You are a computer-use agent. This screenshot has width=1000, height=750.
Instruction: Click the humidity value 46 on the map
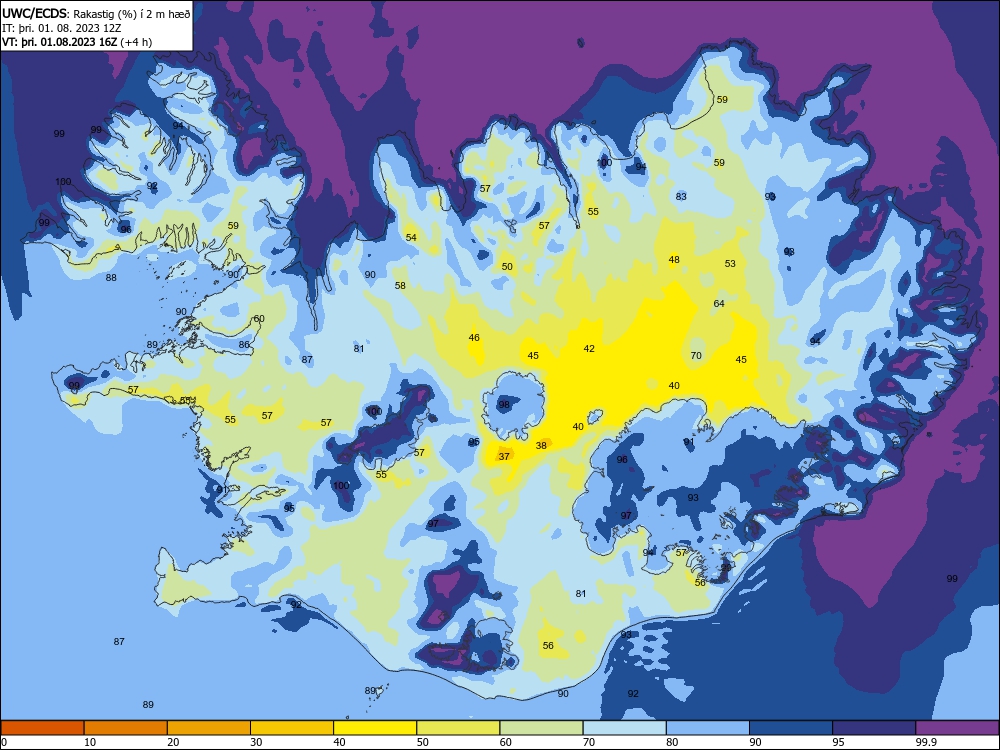pyautogui.click(x=474, y=338)
